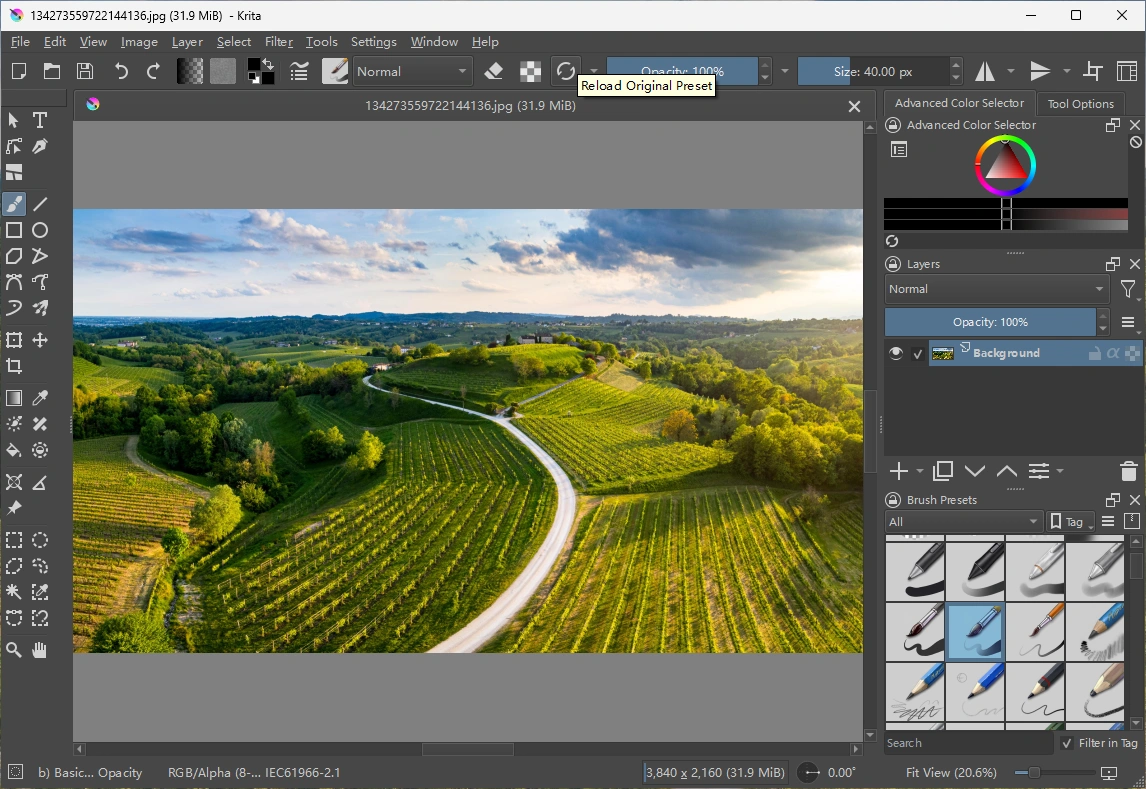Pick a color in the color triangle
The image size is (1146, 789).
pos(1005,164)
